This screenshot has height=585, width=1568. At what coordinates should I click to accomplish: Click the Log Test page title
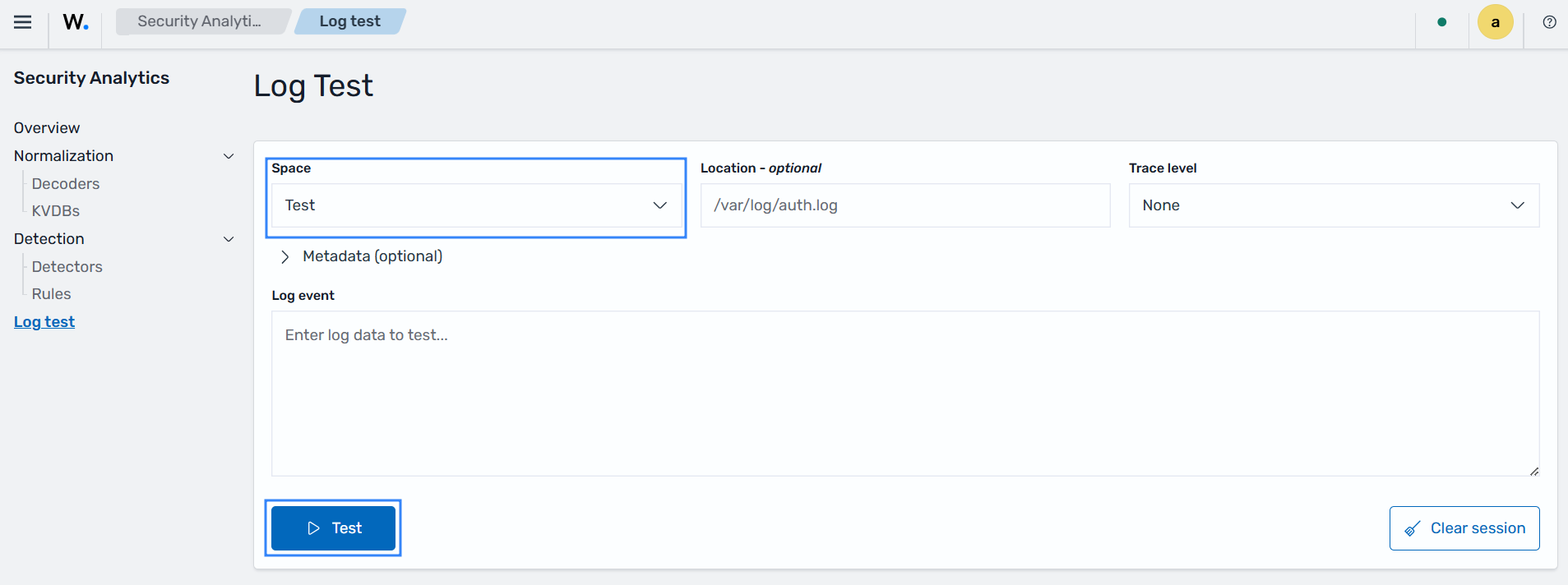tap(313, 85)
